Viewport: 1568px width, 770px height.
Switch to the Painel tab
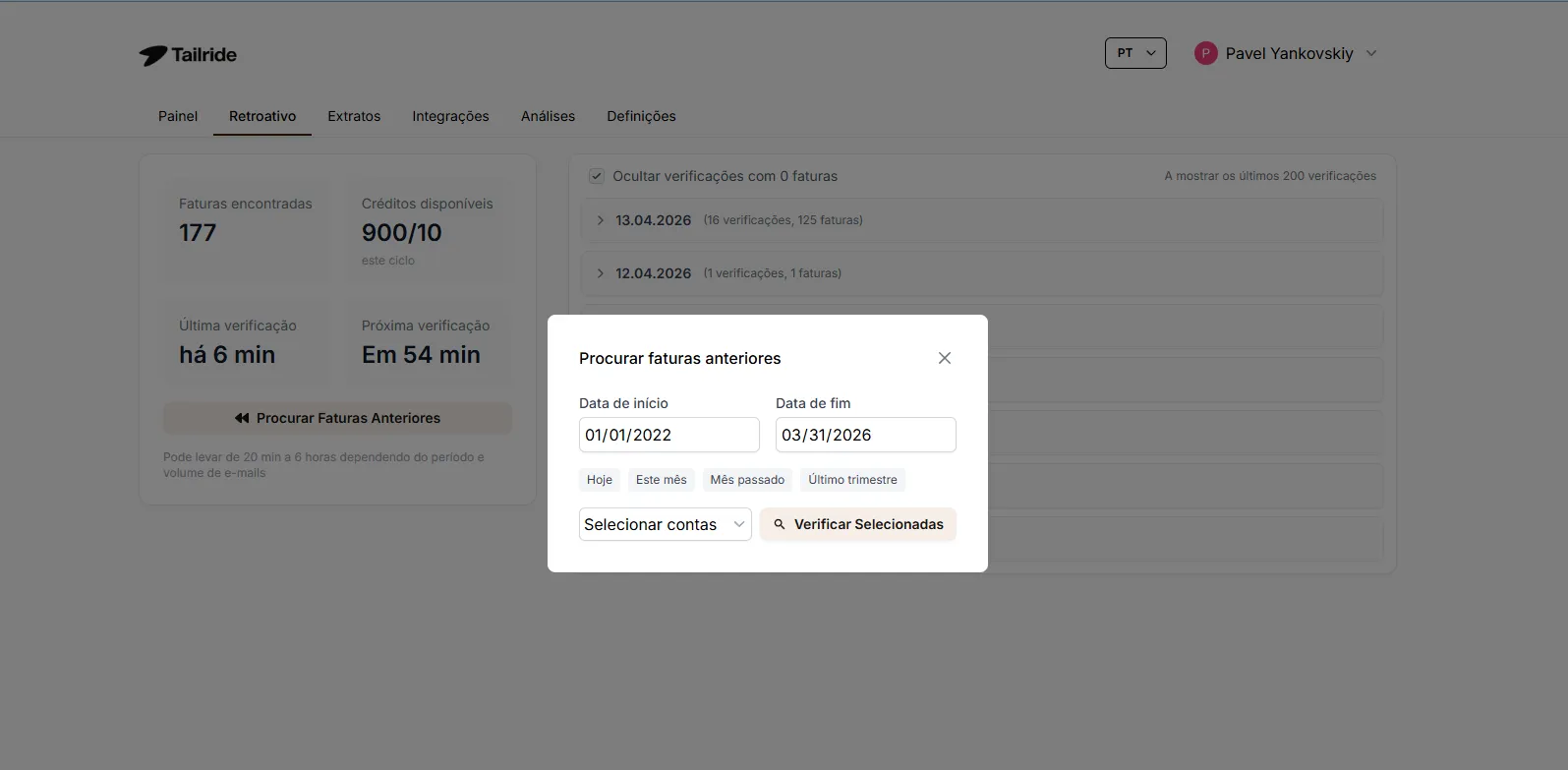(x=178, y=116)
